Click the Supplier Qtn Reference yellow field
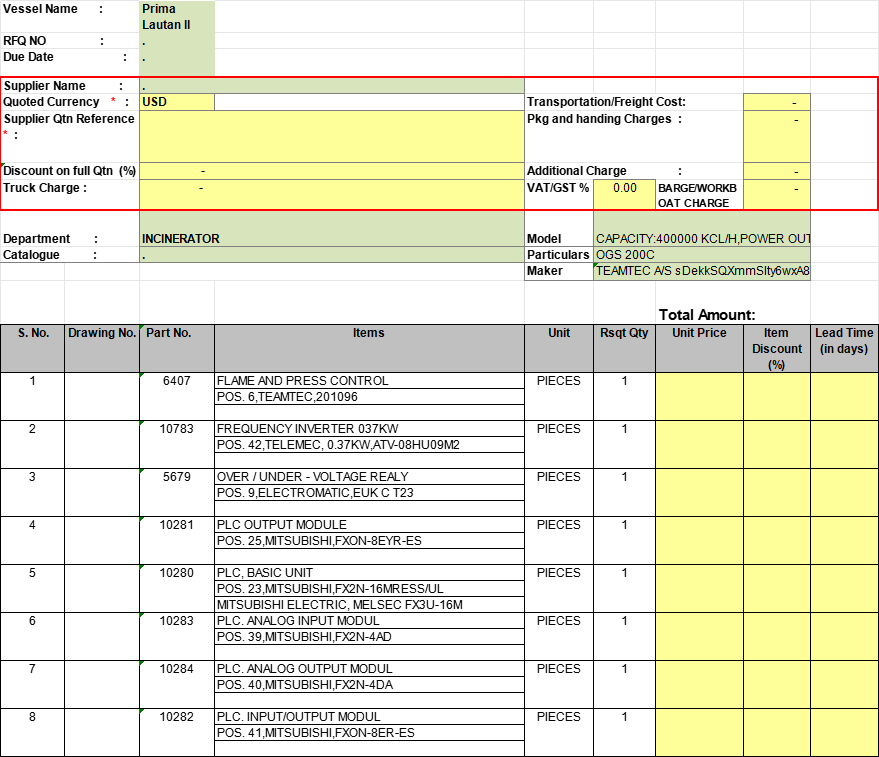The width and height of the screenshot is (879, 757). tap(332, 135)
